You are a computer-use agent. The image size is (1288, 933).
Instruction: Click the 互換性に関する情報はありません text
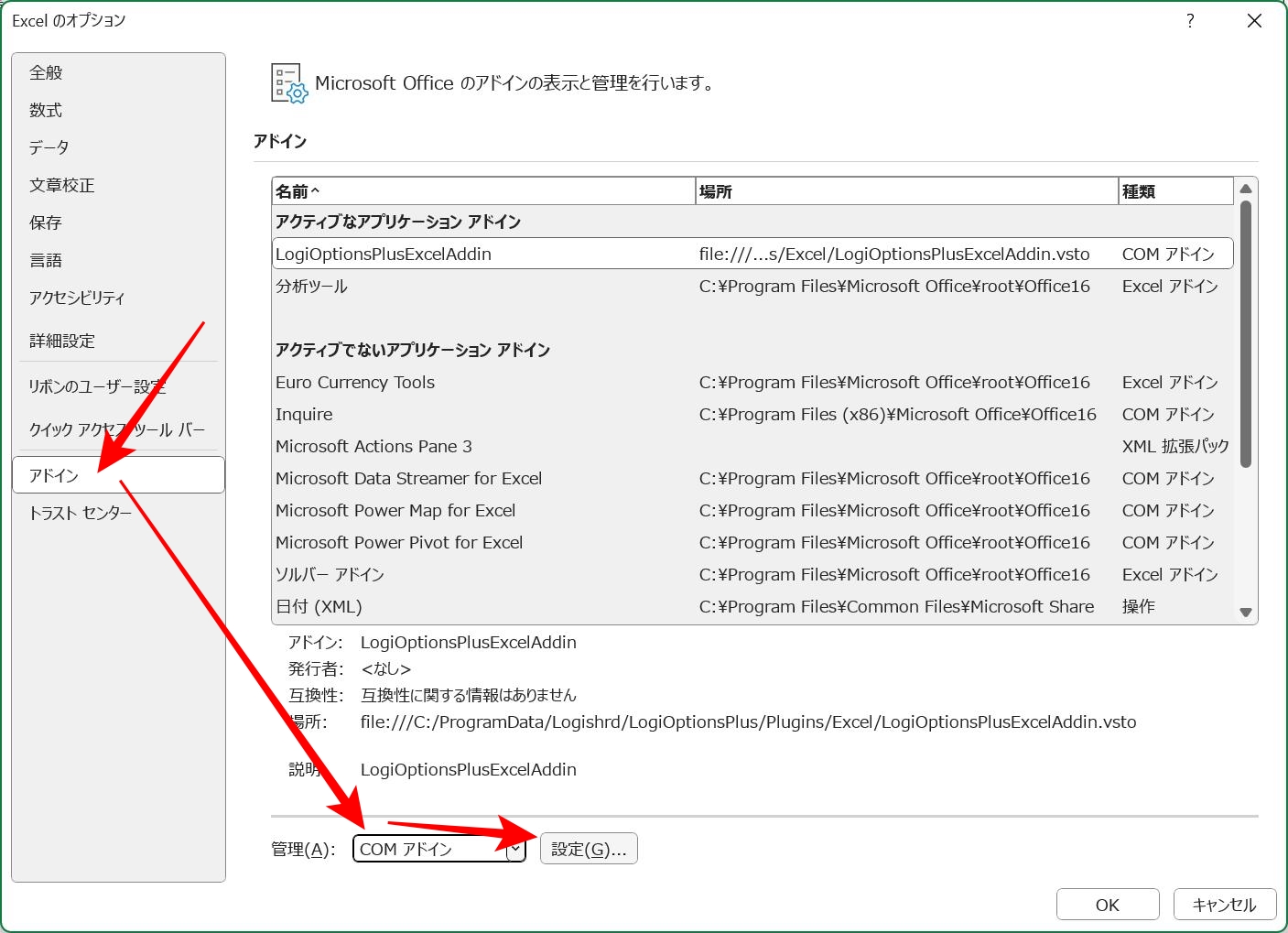tap(469, 695)
